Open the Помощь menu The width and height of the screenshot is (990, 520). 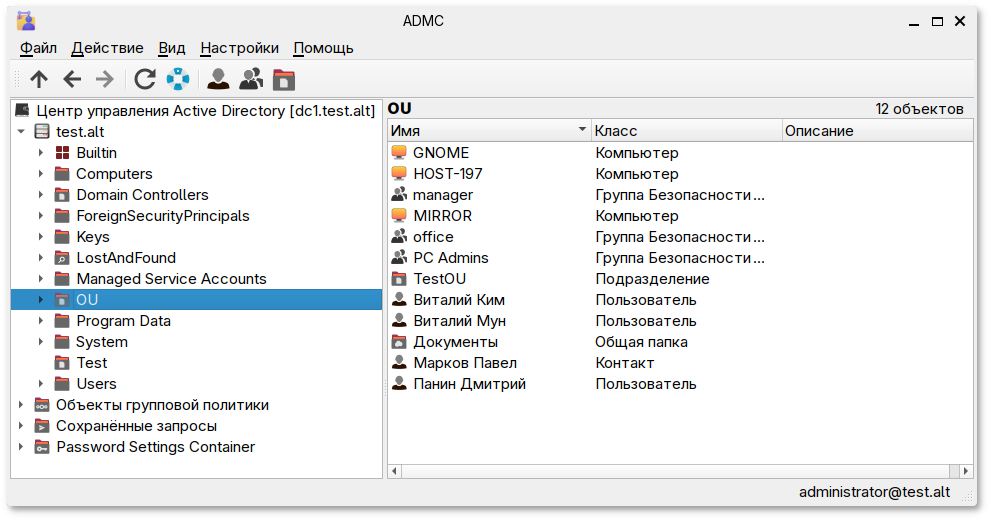click(323, 48)
